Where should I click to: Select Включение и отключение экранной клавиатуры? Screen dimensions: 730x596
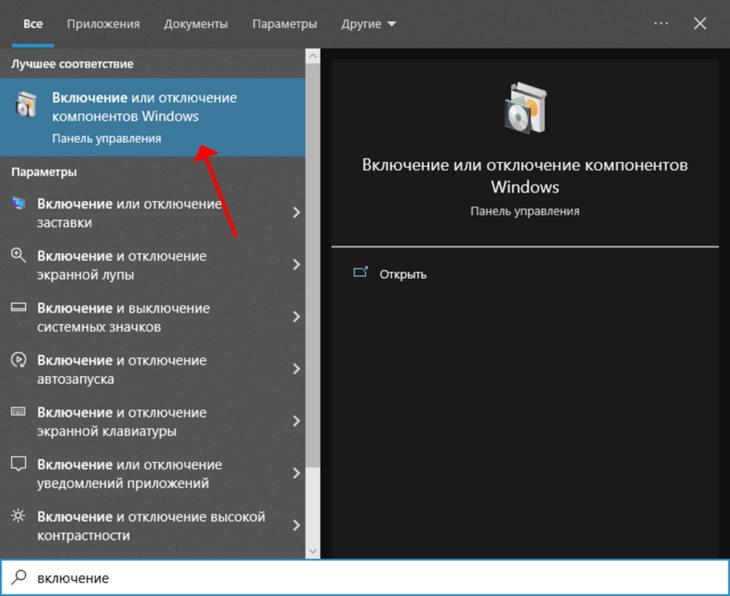[x=153, y=421]
